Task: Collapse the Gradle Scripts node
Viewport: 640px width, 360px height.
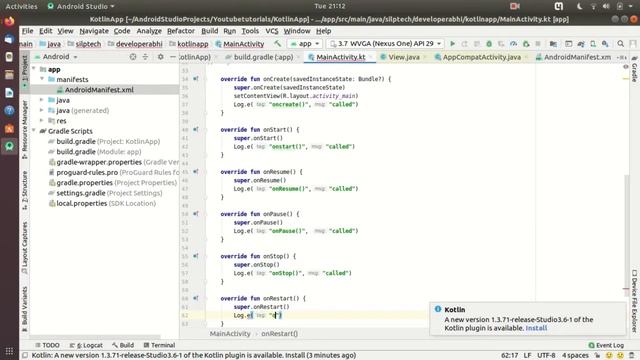Action: coord(34,131)
